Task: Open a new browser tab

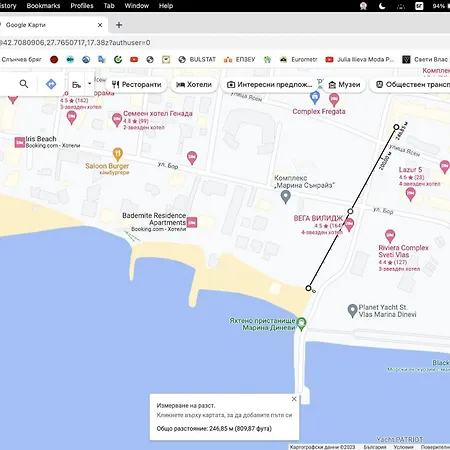Action: pyautogui.click(x=119, y=25)
